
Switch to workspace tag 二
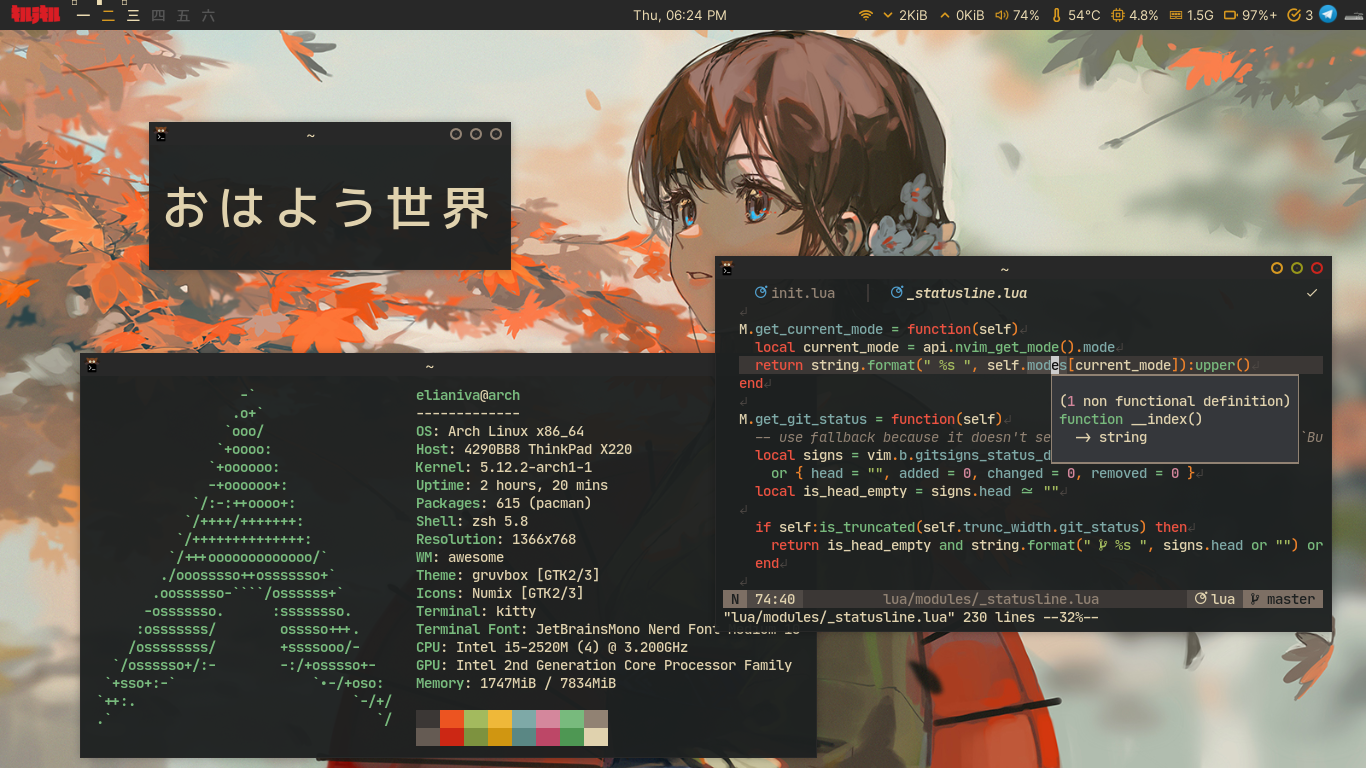(x=108, y=16)
